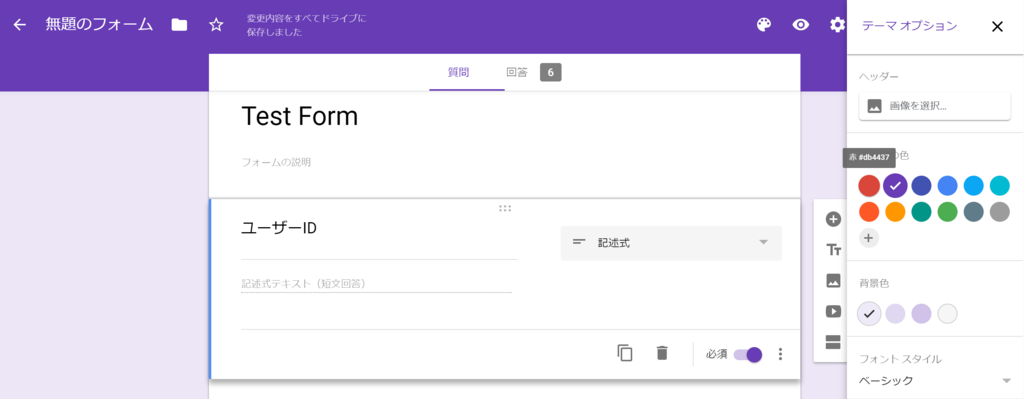Select the grey theme color swatch
This screenshot has width=1024, height=399.
(1000, 212)
